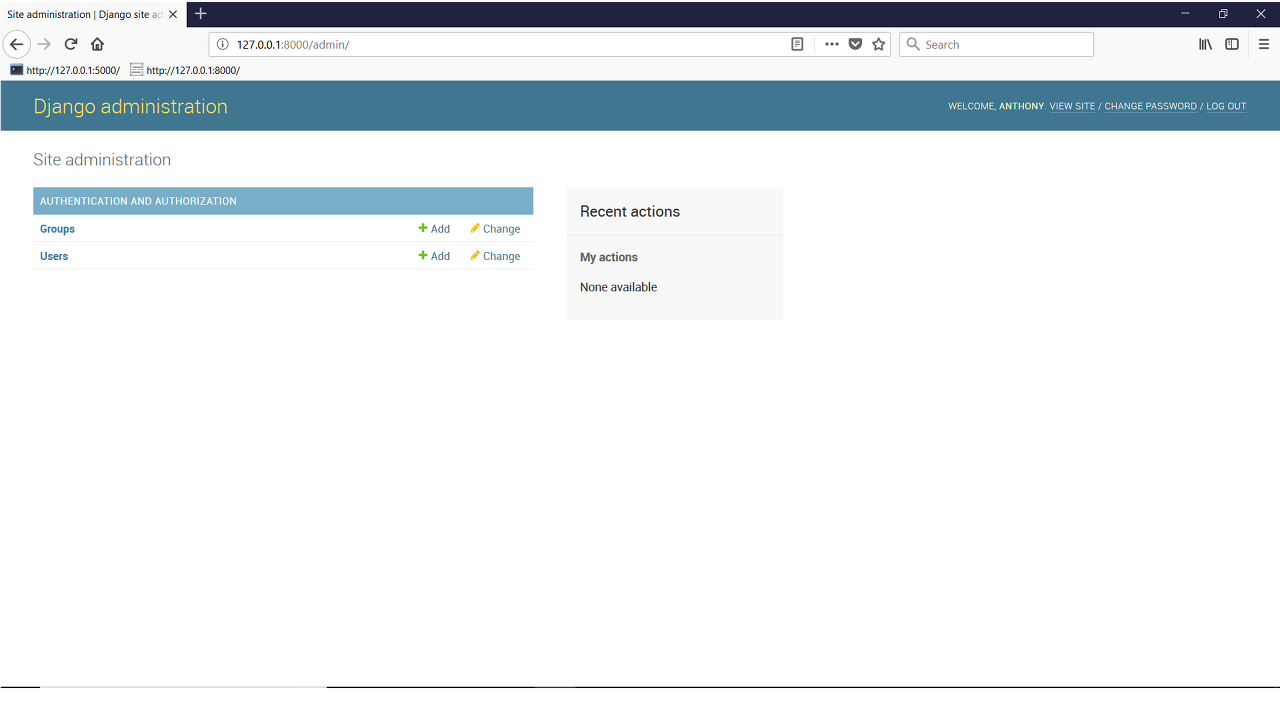Open the Library icon in toolbar
Viewport: 1280px width, 720px height.
[1206, 44]
